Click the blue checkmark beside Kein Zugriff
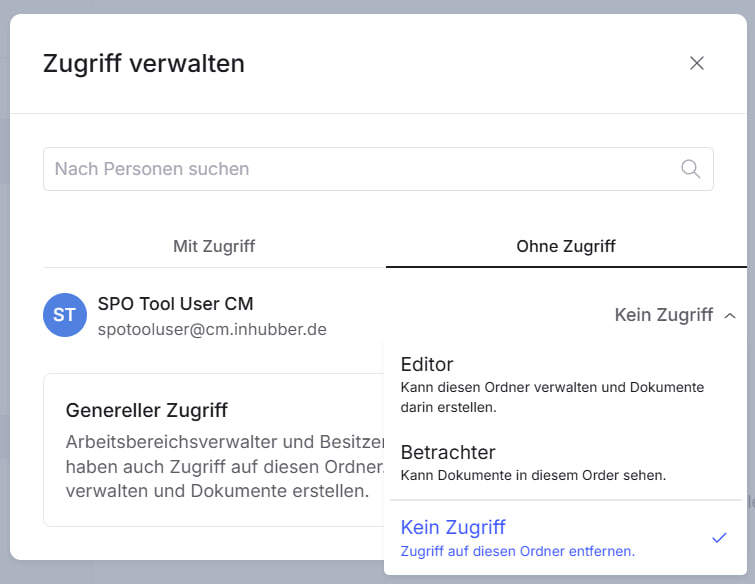 pyautogui.click(x=718, y=538)
